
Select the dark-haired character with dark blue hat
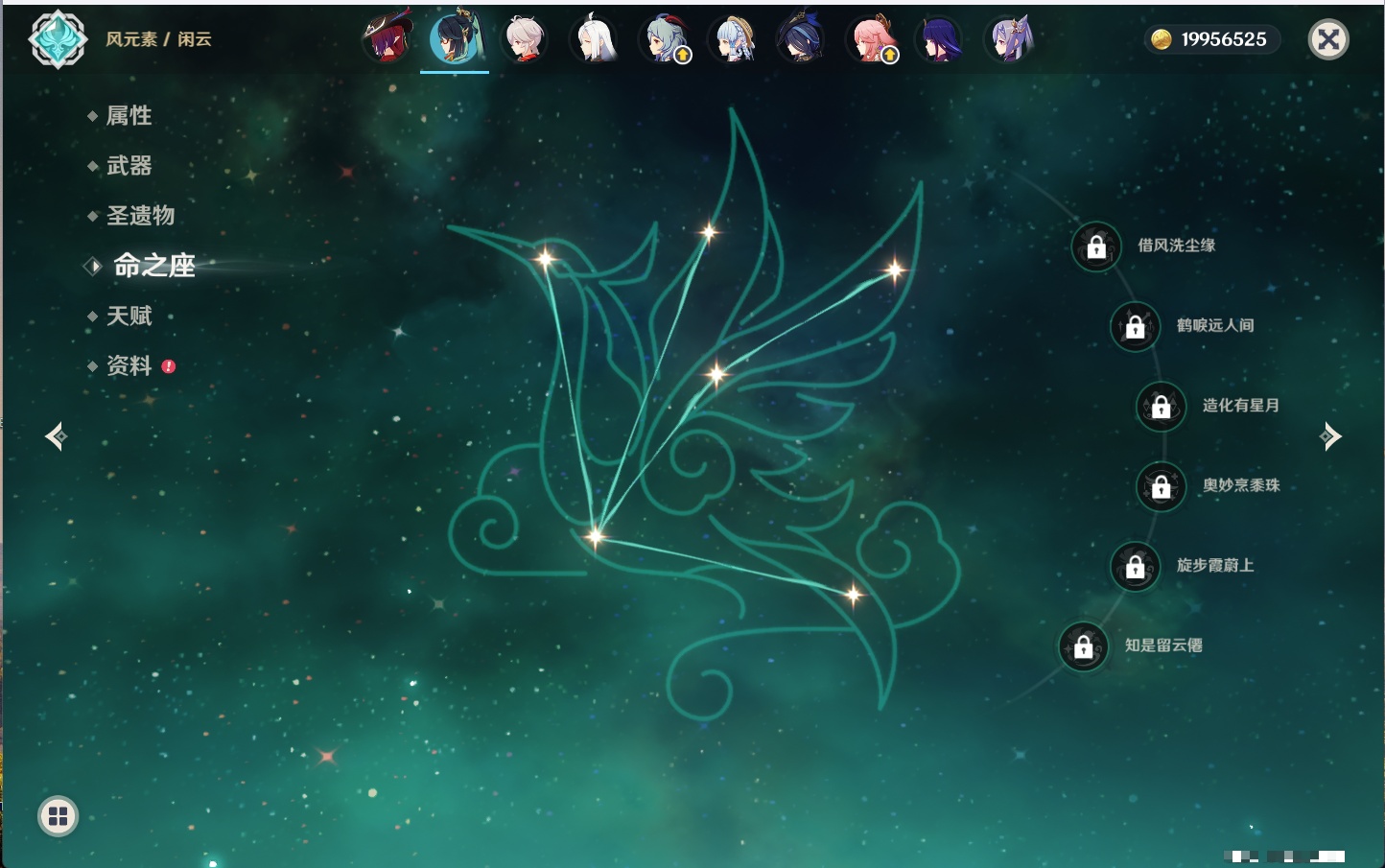coord(802,39)
